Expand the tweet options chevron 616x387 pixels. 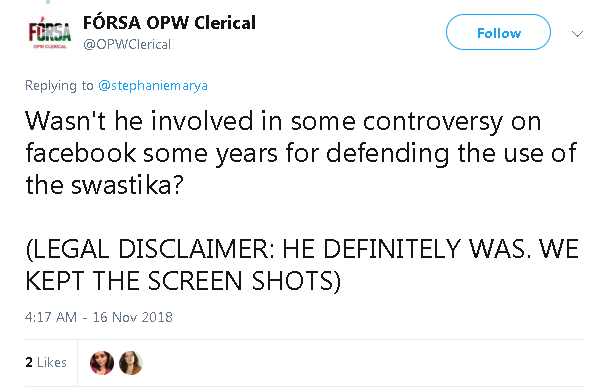coord(577,34)
